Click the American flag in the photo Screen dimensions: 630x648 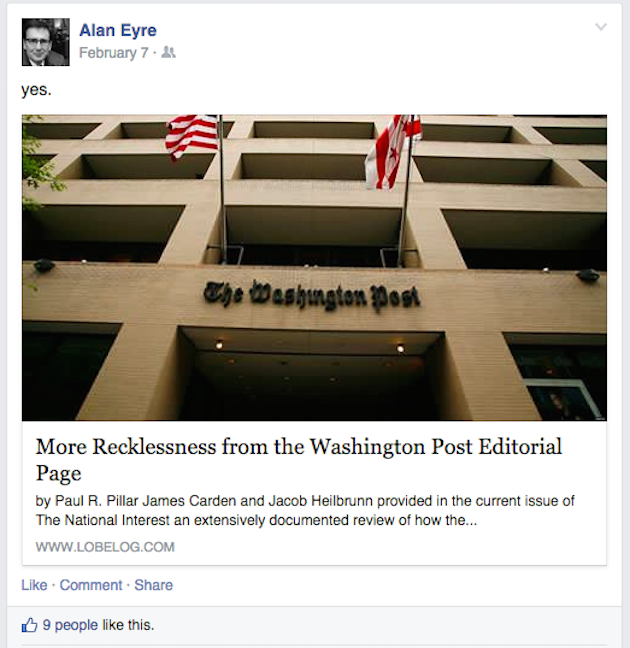[192, 135]
